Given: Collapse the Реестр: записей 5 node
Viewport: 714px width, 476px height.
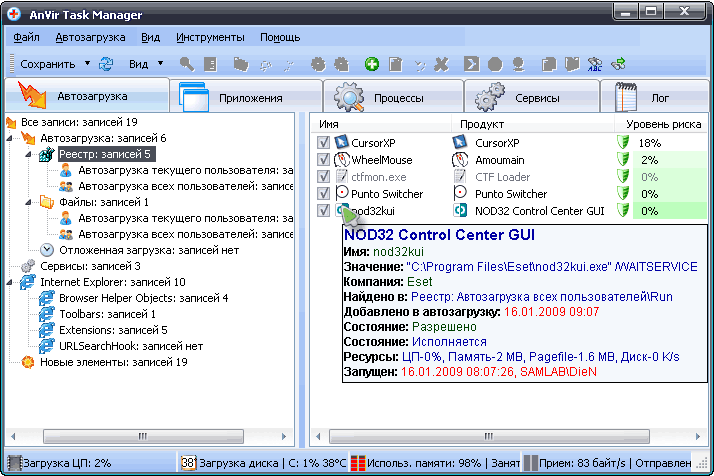Looking at the screenshot, I should 28,154.
